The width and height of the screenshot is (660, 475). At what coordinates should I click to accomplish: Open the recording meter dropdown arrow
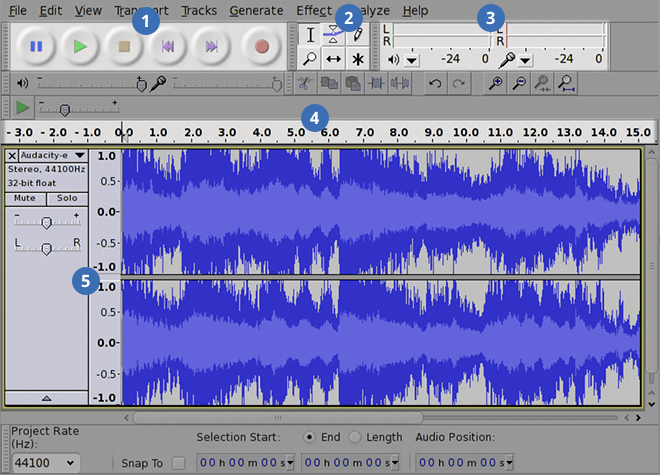(525, 61)
